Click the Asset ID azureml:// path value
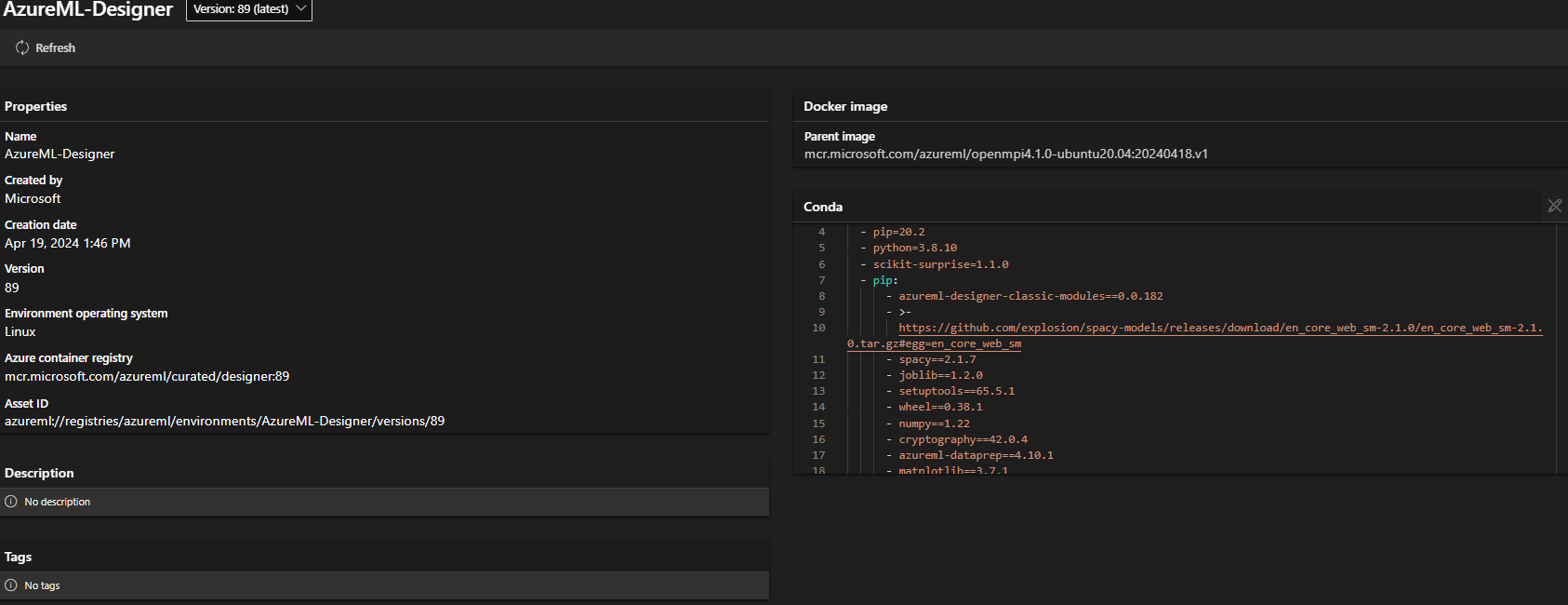 pyautogui.click(x=224, y=421)
